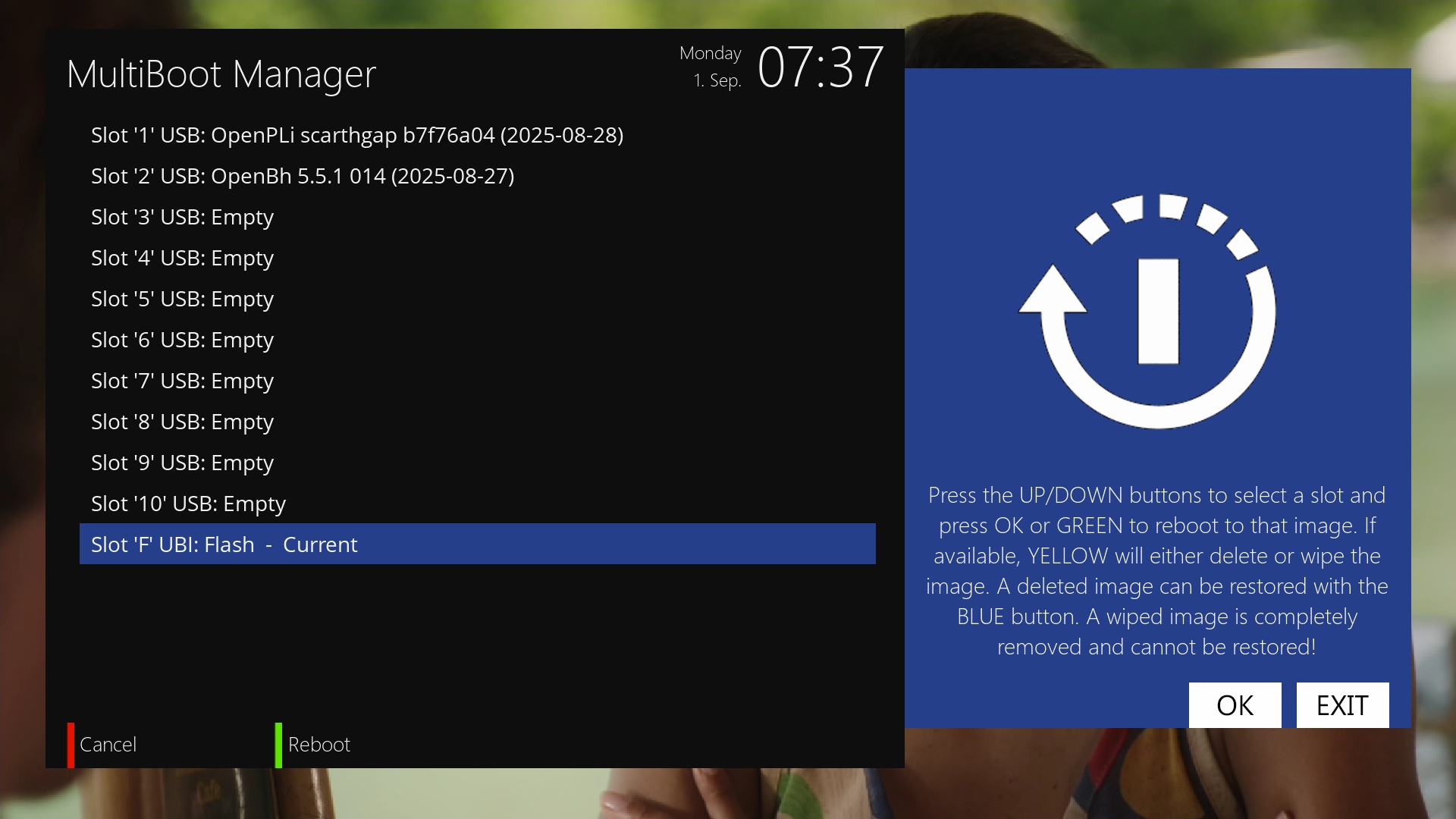Click the Monday 1. Sep. date
Image resolution: width=1456 pixels, height=819 pixels.
tap(711, 67)
